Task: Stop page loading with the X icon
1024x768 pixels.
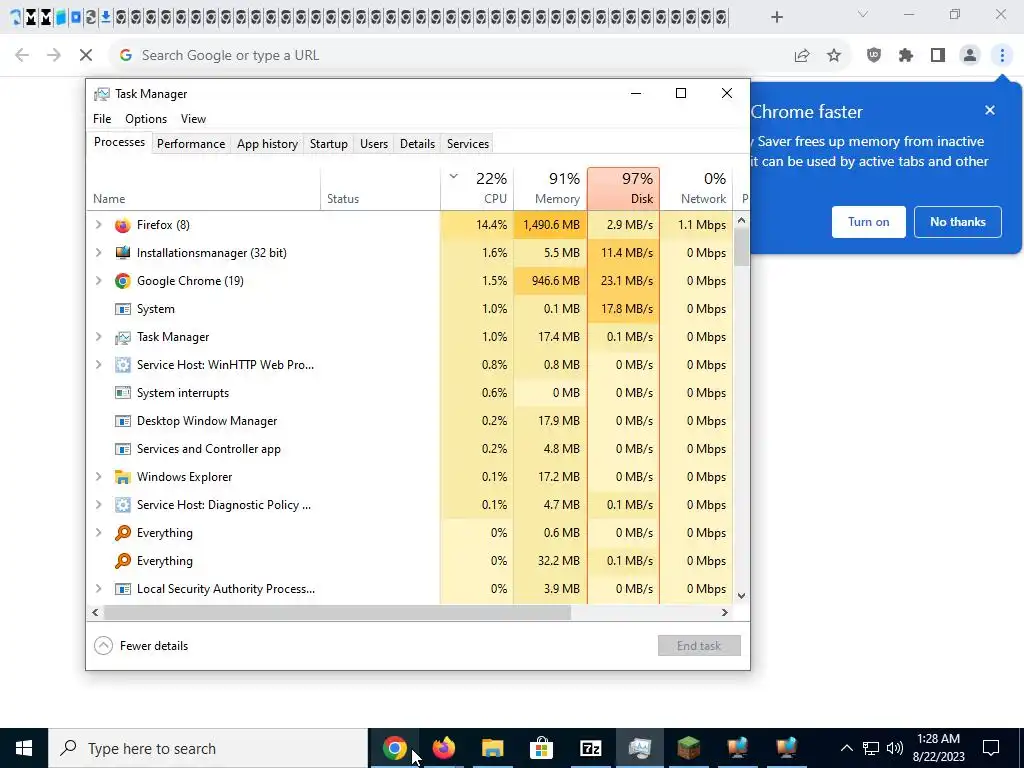Action: (x=86, y=56)
